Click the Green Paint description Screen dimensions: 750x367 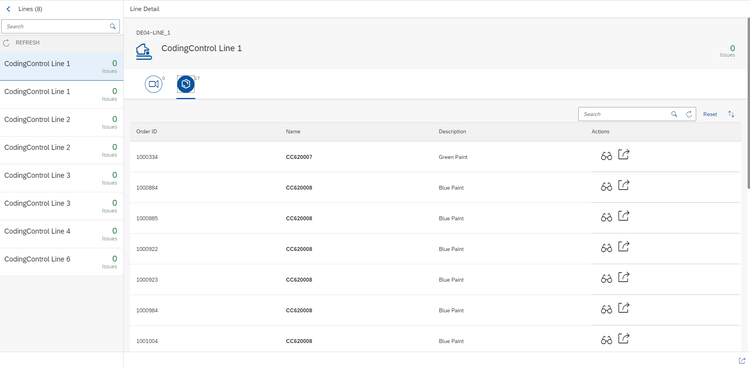click(x=453, y=157)
